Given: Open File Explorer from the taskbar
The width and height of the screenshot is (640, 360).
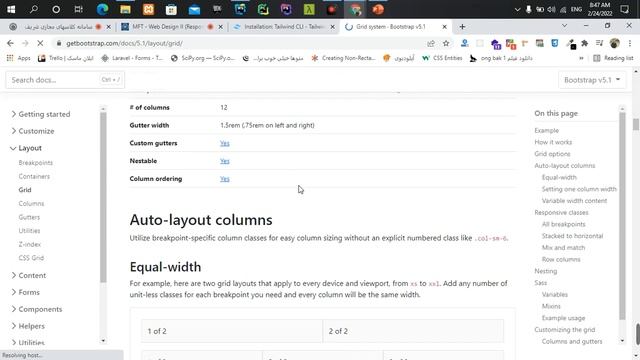Looking at the screenshot, I should point(125,9).
